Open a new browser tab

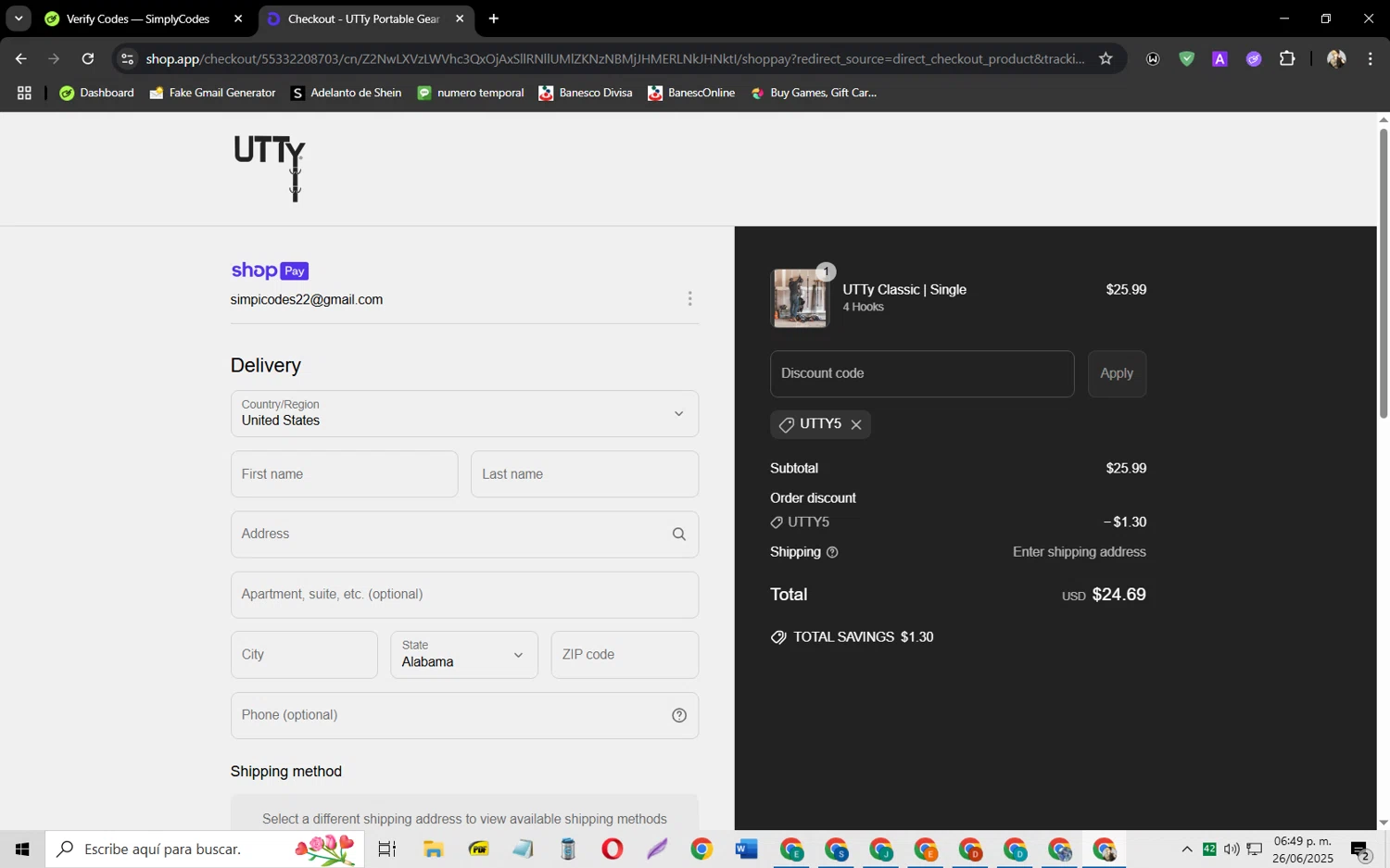[x=494, y=19]
